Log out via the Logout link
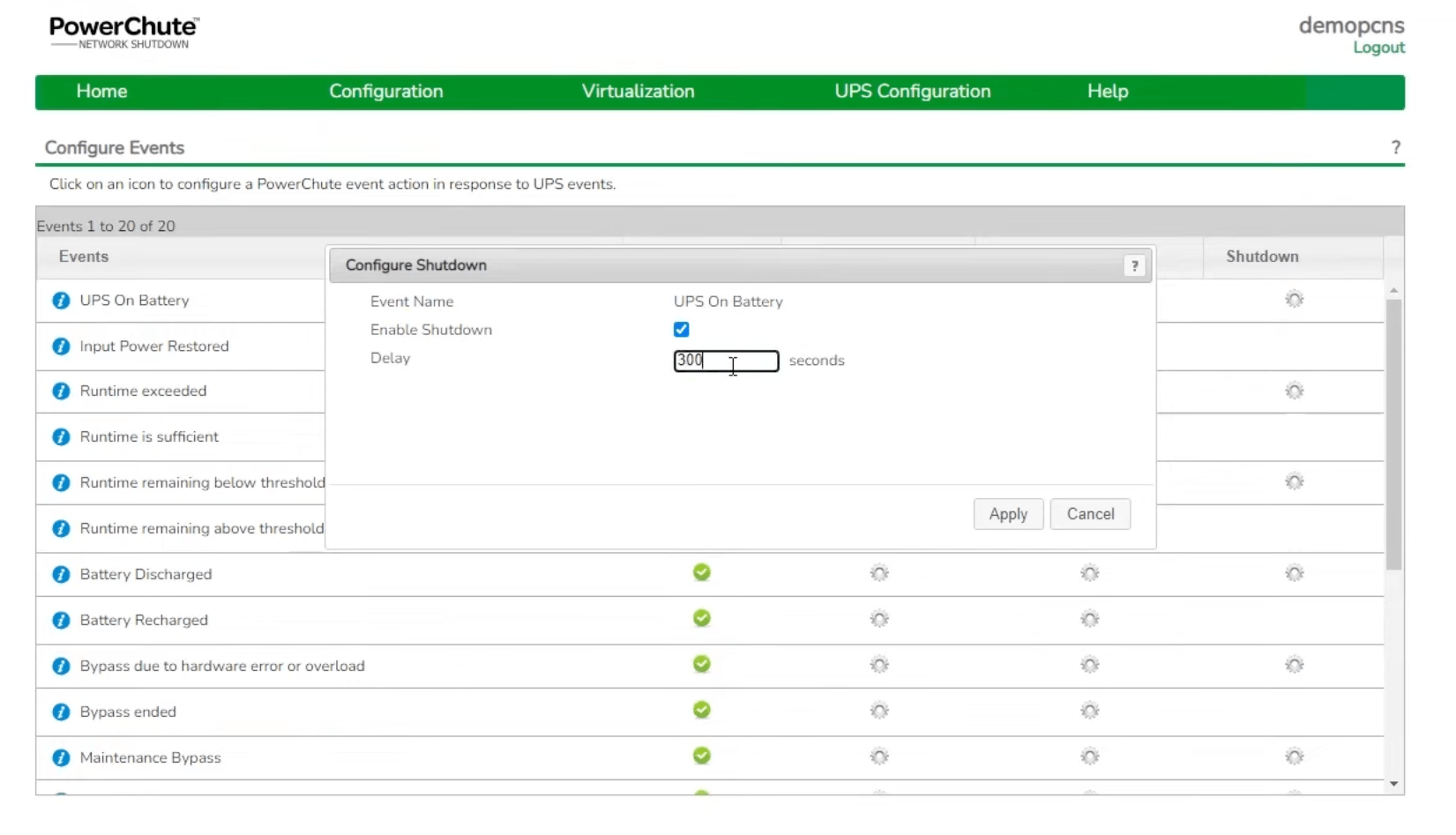The height and width of the screenshot is (835, 1456). [x=1378, y=48]
